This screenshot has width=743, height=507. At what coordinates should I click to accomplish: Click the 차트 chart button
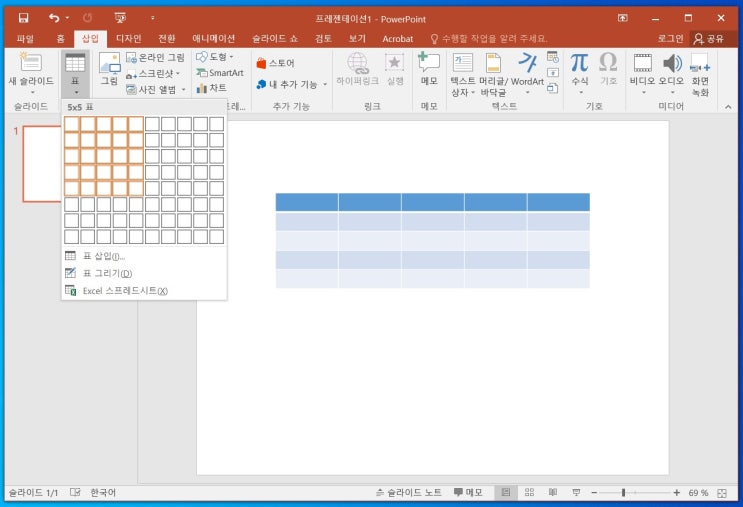click(211, 88)
